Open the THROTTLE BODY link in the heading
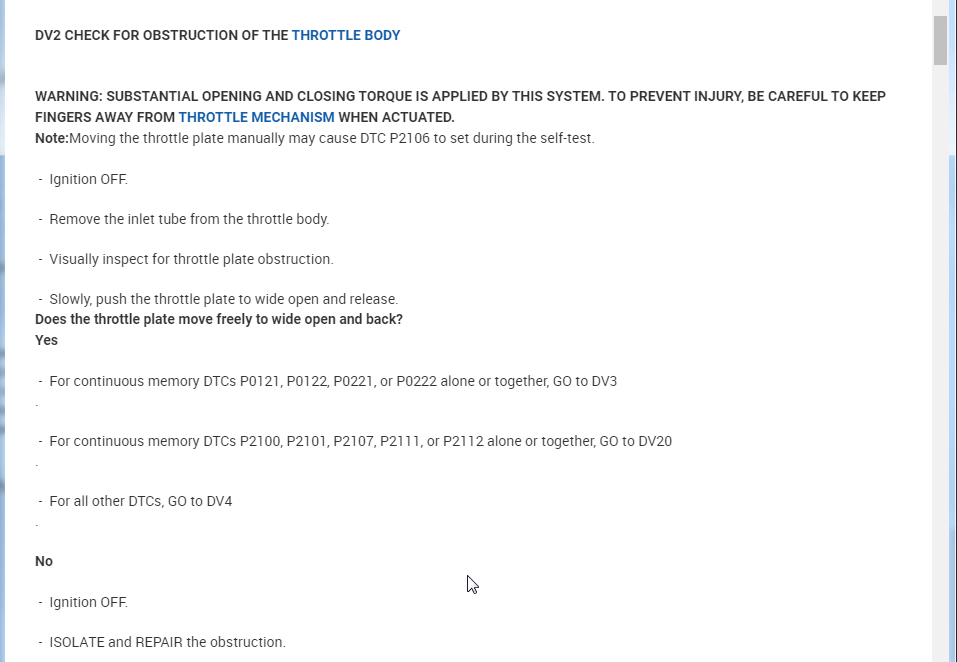 click(346, 36)
